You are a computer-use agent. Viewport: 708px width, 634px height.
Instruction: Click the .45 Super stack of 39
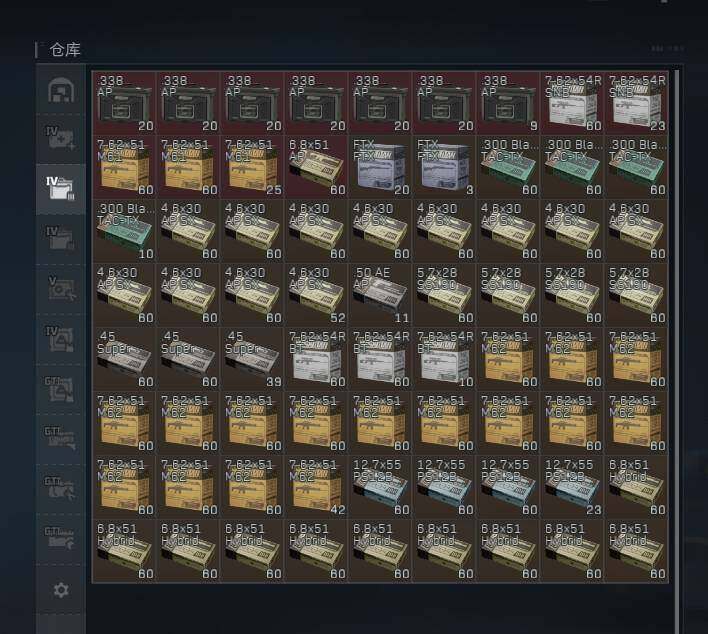(x=252, y=358)
